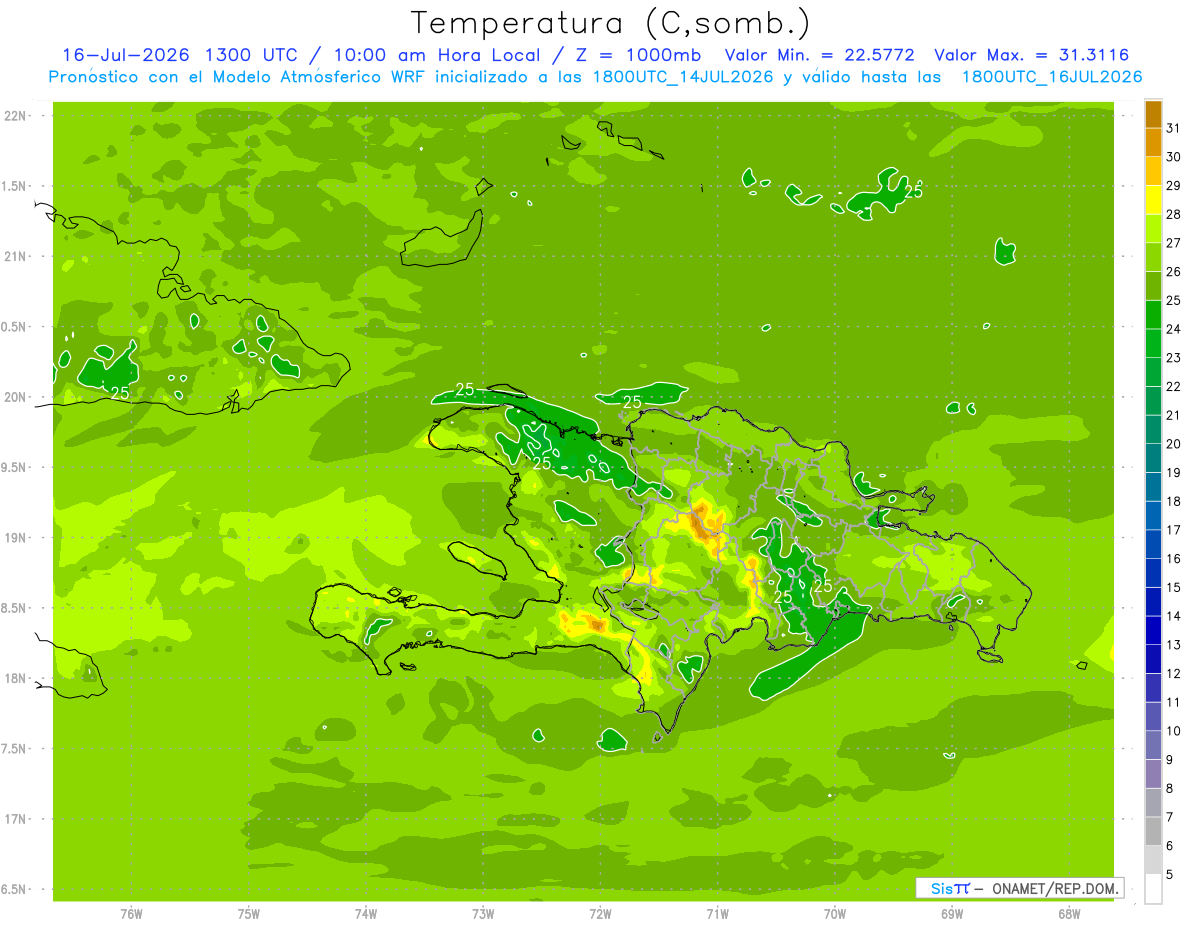Screen dimensions: 1200x927
Task: Click "Valor Max. = 31.3116" value
Action: pyautogui.click(x=1031, y=55)
